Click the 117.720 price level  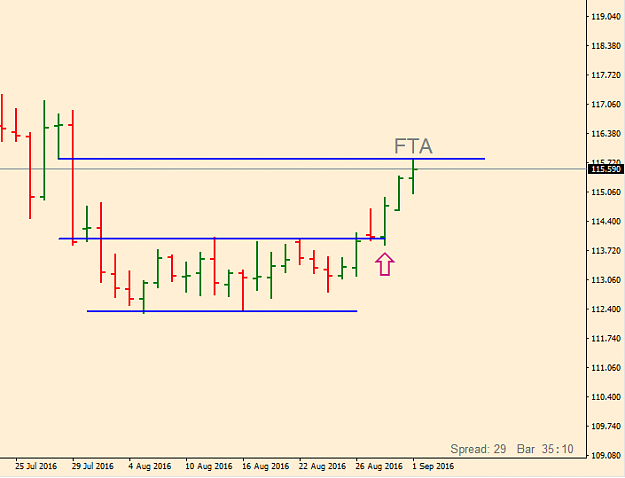pos(606,75)
